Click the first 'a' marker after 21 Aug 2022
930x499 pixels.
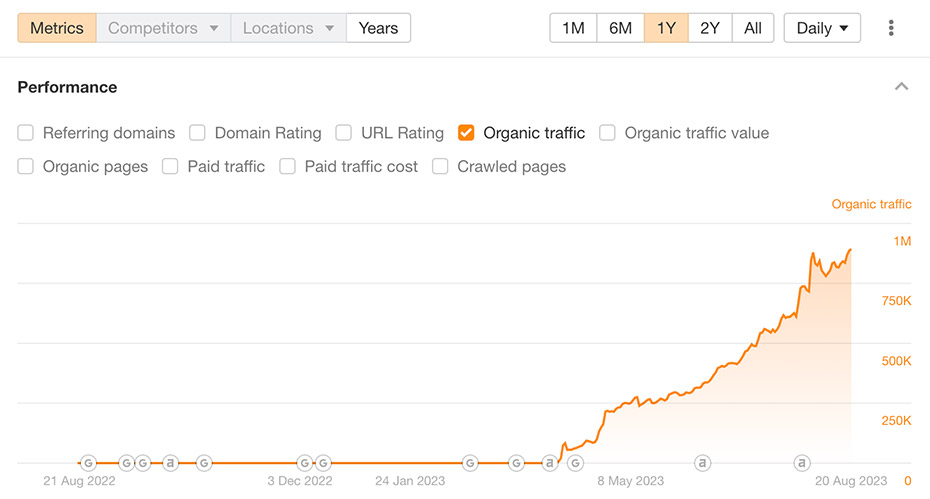[170, 463]
